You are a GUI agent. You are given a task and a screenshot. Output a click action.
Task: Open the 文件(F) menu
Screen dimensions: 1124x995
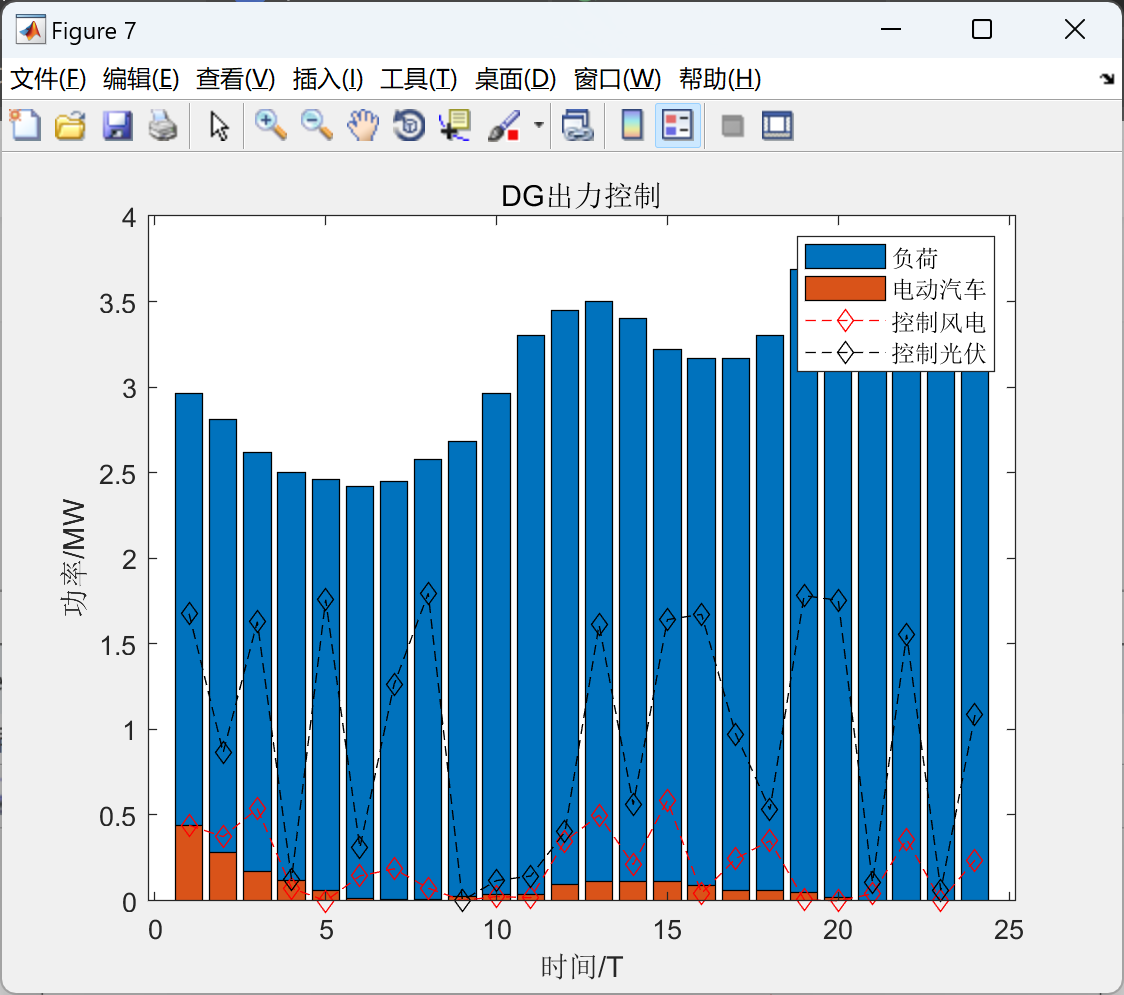48,79
